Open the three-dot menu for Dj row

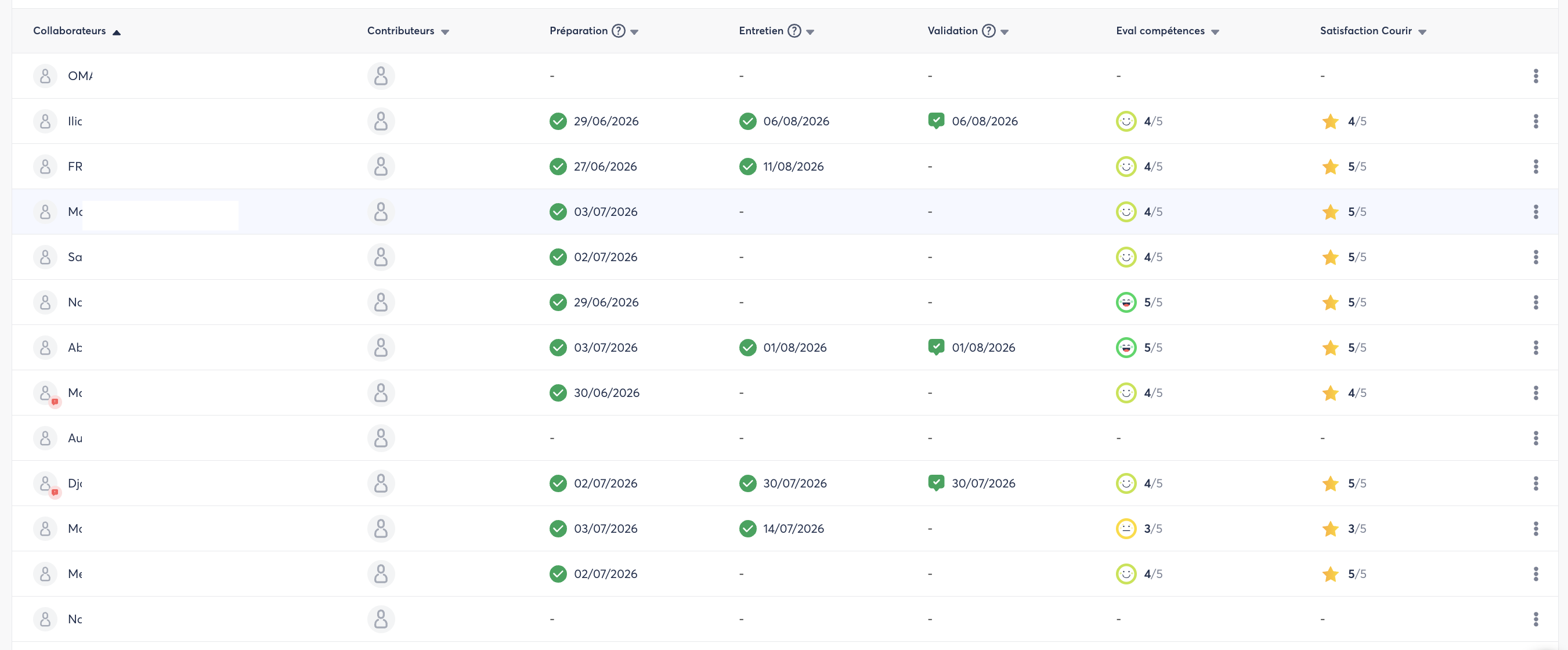[x=1535, y=483]
